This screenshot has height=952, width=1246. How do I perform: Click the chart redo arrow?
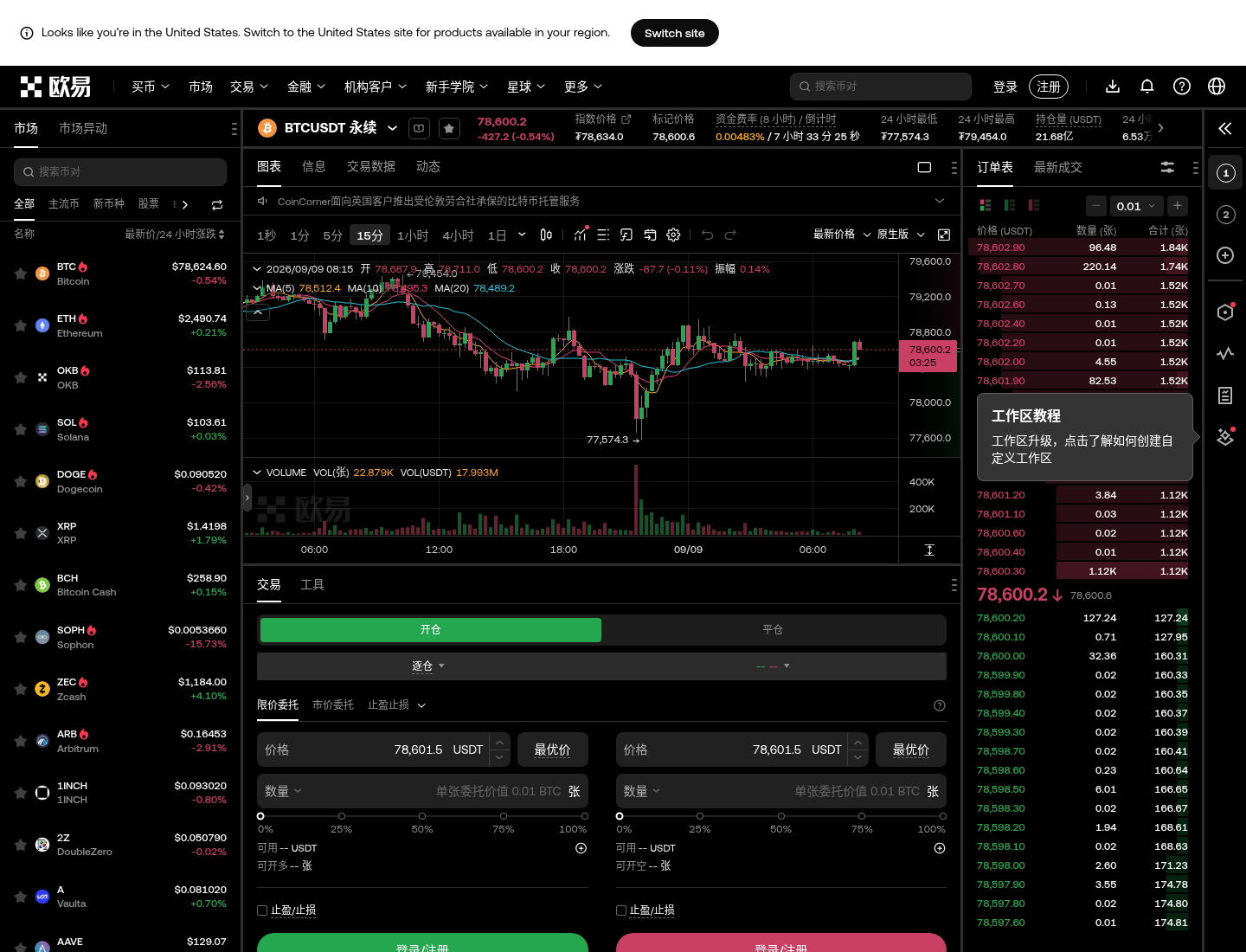point(730,235)
